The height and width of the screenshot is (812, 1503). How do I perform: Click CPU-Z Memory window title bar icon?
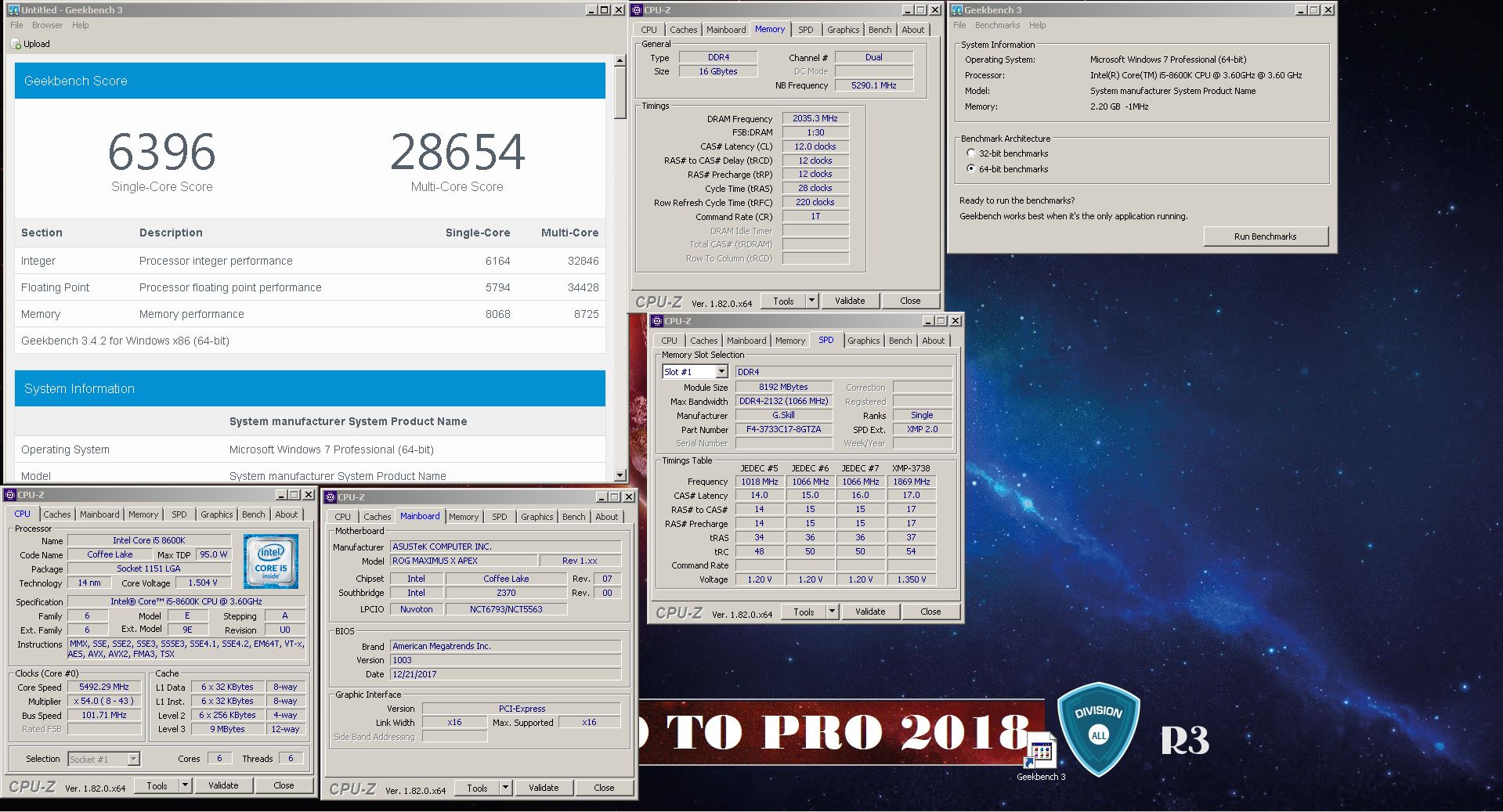pyautogui.click(x=637, y=10)
